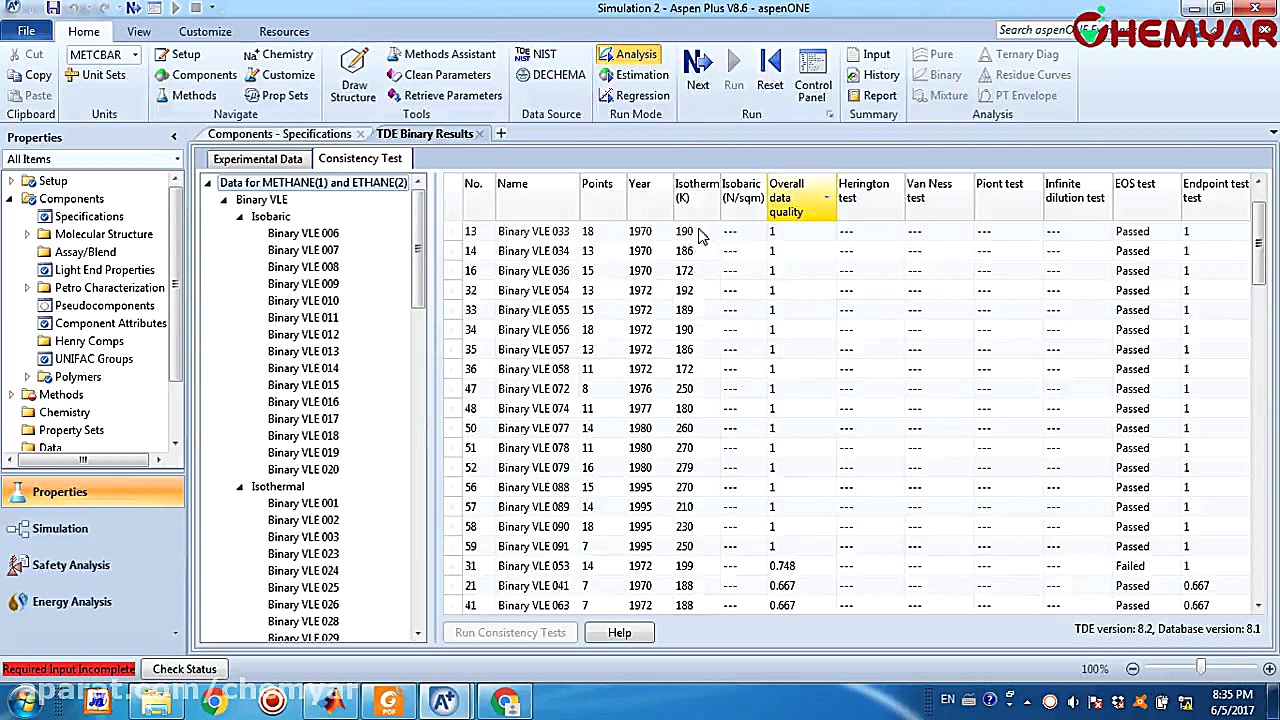This screenshot has width=1280, height=720.
Task: Switch run mode to Regression
Action: click(633, 96)
